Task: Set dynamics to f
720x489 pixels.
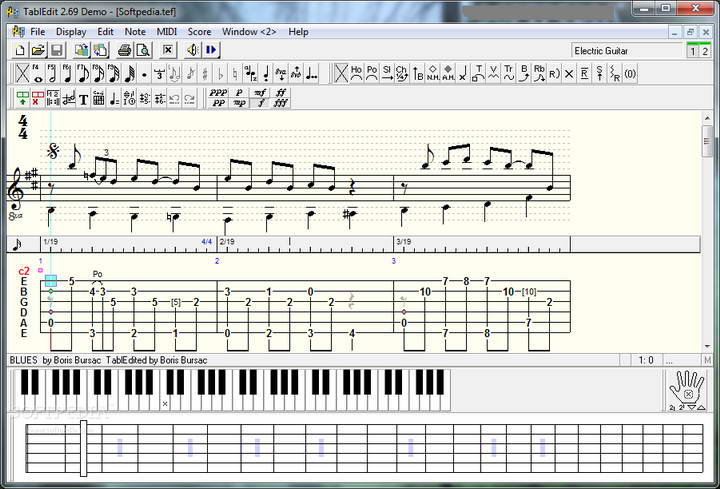Action: [x=260, y=103]
